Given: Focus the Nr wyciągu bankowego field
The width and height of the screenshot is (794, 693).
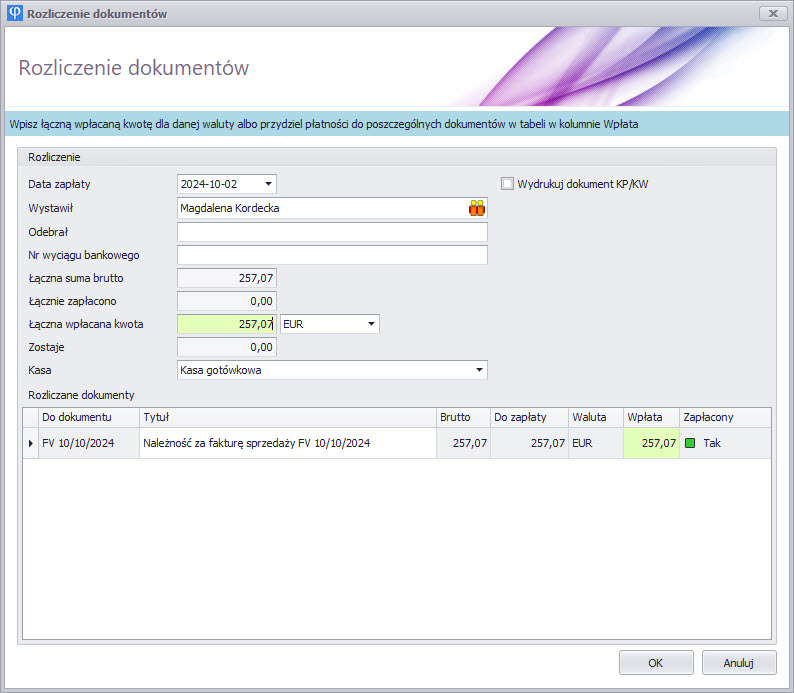Looking at the screenshot, I should click(x=332, y=255).
